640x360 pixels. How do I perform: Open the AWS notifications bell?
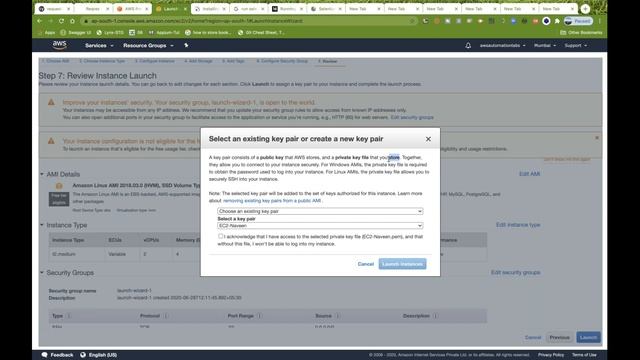[468, 45]
